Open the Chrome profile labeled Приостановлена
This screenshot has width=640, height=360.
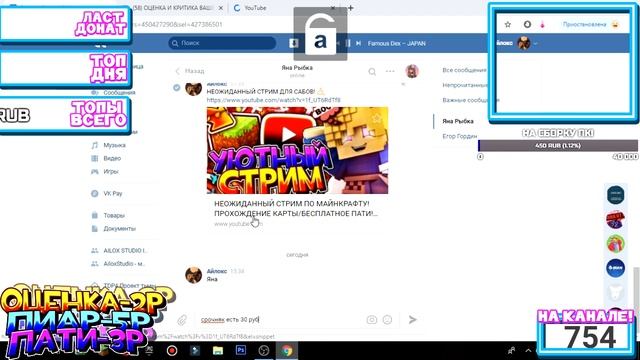pyautogui.click(x=591, y=24)
